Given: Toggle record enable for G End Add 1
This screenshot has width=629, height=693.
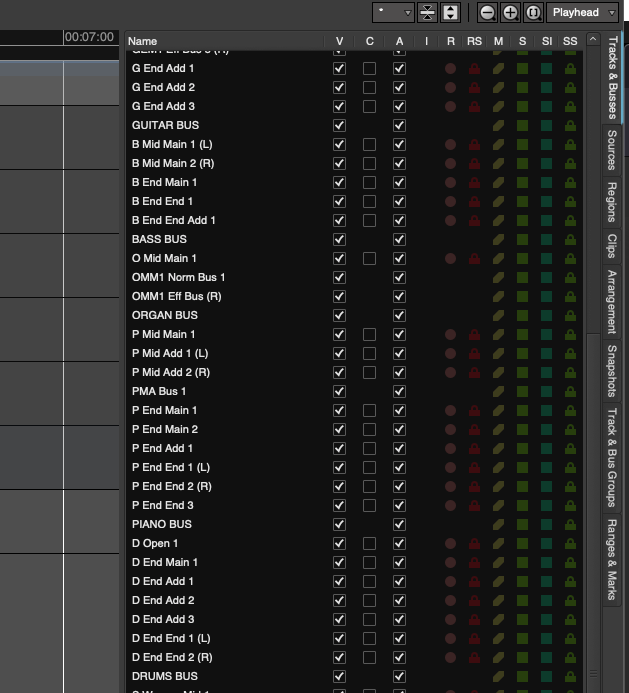Looking at the screenshot, I should point(450,68).
